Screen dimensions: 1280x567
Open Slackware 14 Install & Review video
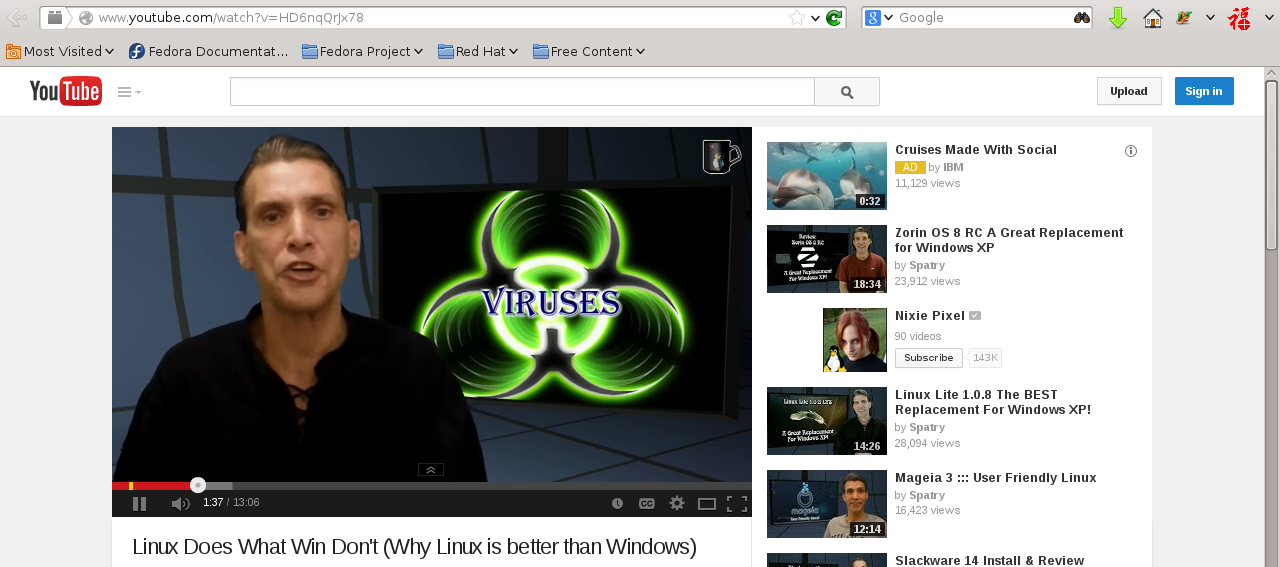(989, 561)
